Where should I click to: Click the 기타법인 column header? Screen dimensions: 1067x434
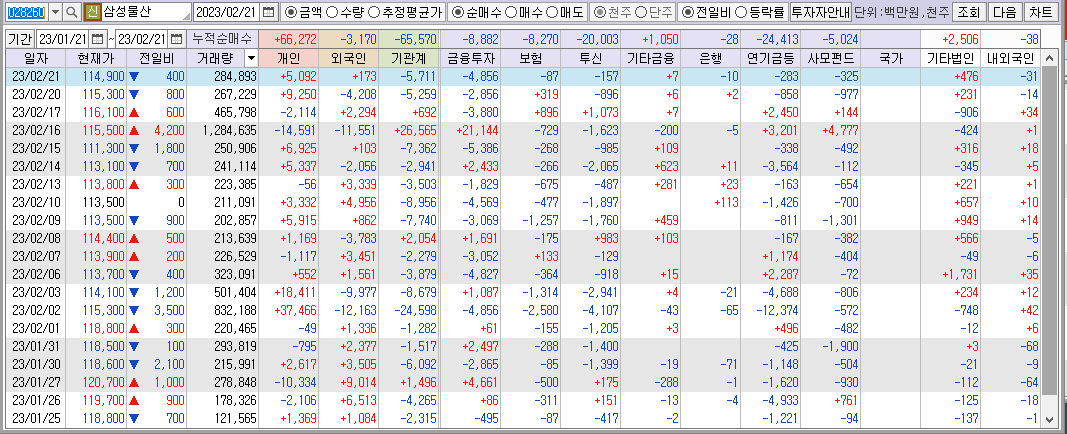point(951,59)
